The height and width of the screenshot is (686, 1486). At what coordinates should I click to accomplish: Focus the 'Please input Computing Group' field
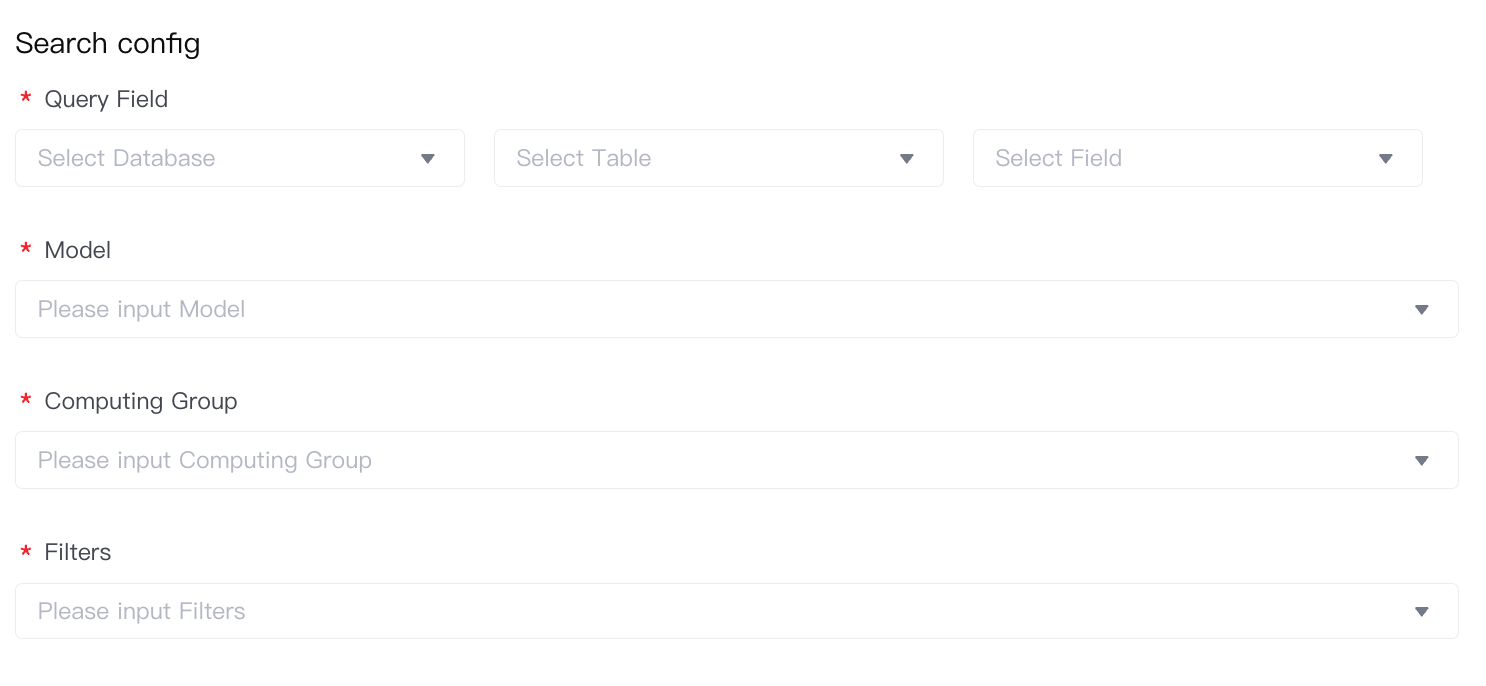click(x=700, y=460)
